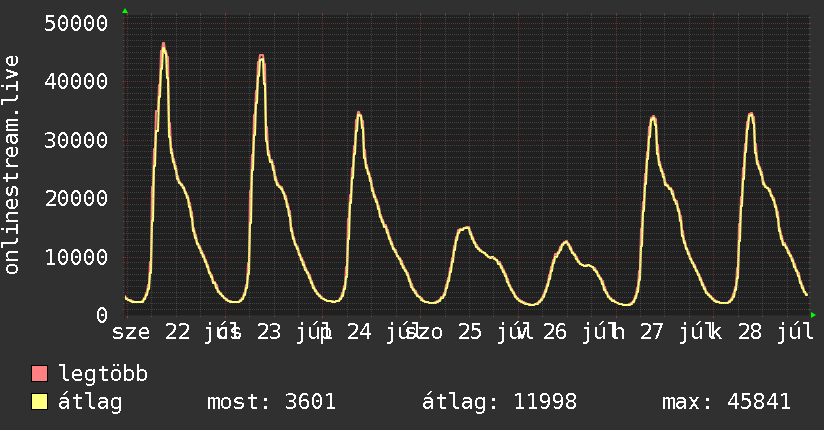Click the onlinestream.live vertical axis title
This screenshot has width=824, height=430.
(x=11, y=165)
